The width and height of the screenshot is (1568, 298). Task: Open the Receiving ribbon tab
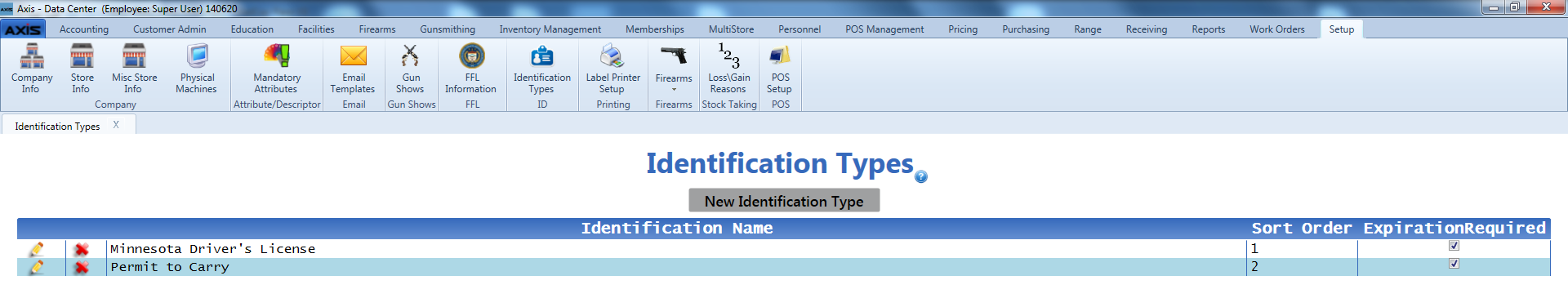tap(1147, 29)
